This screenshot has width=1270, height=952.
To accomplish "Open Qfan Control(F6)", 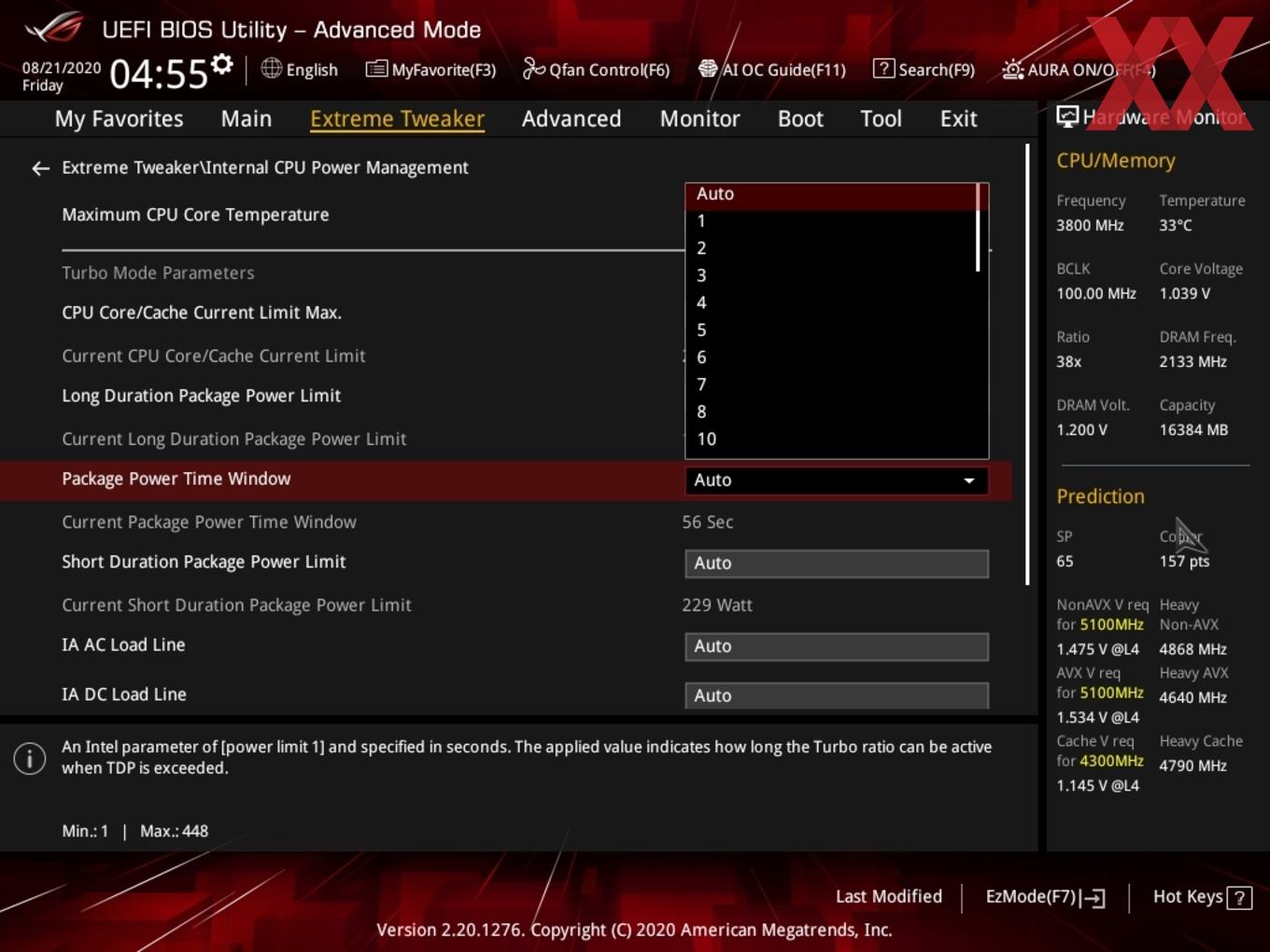I will click(596, 69).
